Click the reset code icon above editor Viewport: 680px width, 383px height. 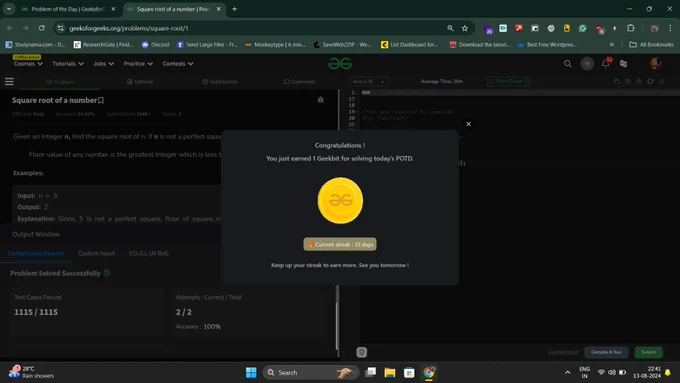click(650, 81)
